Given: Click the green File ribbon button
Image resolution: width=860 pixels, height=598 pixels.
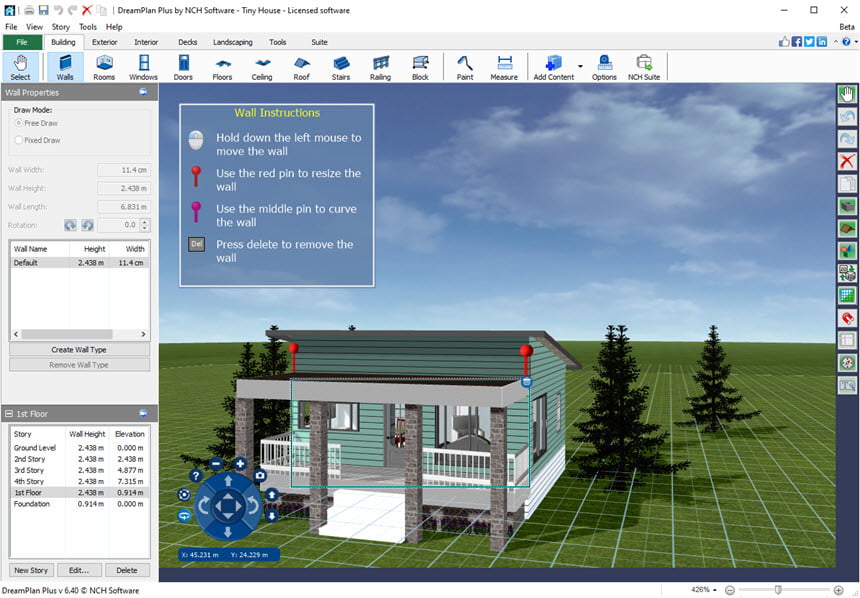Looking at the screenshot, I should click(22, 42).
